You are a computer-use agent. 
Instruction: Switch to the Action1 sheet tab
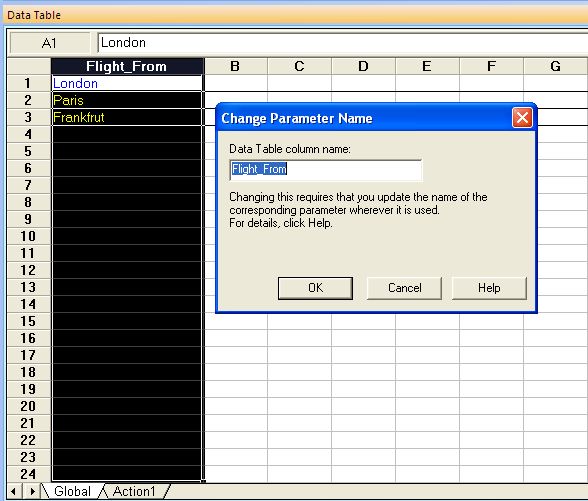[x=134, y=491]
